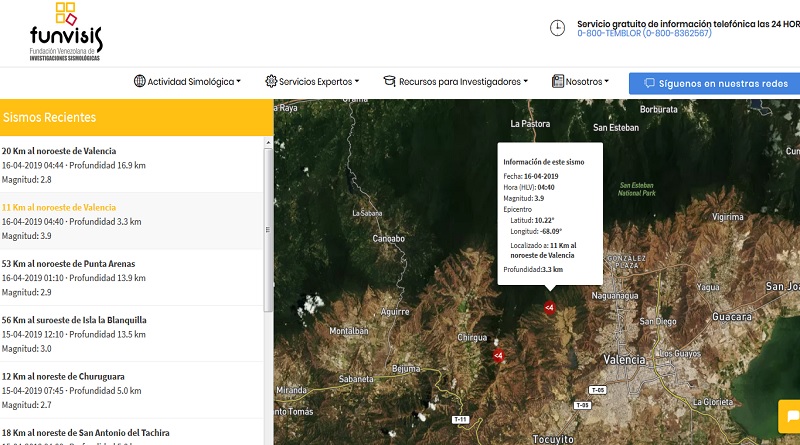
Task: Click the Fecha: 16-04-2019 line in popup
Action: pos(531,176)
